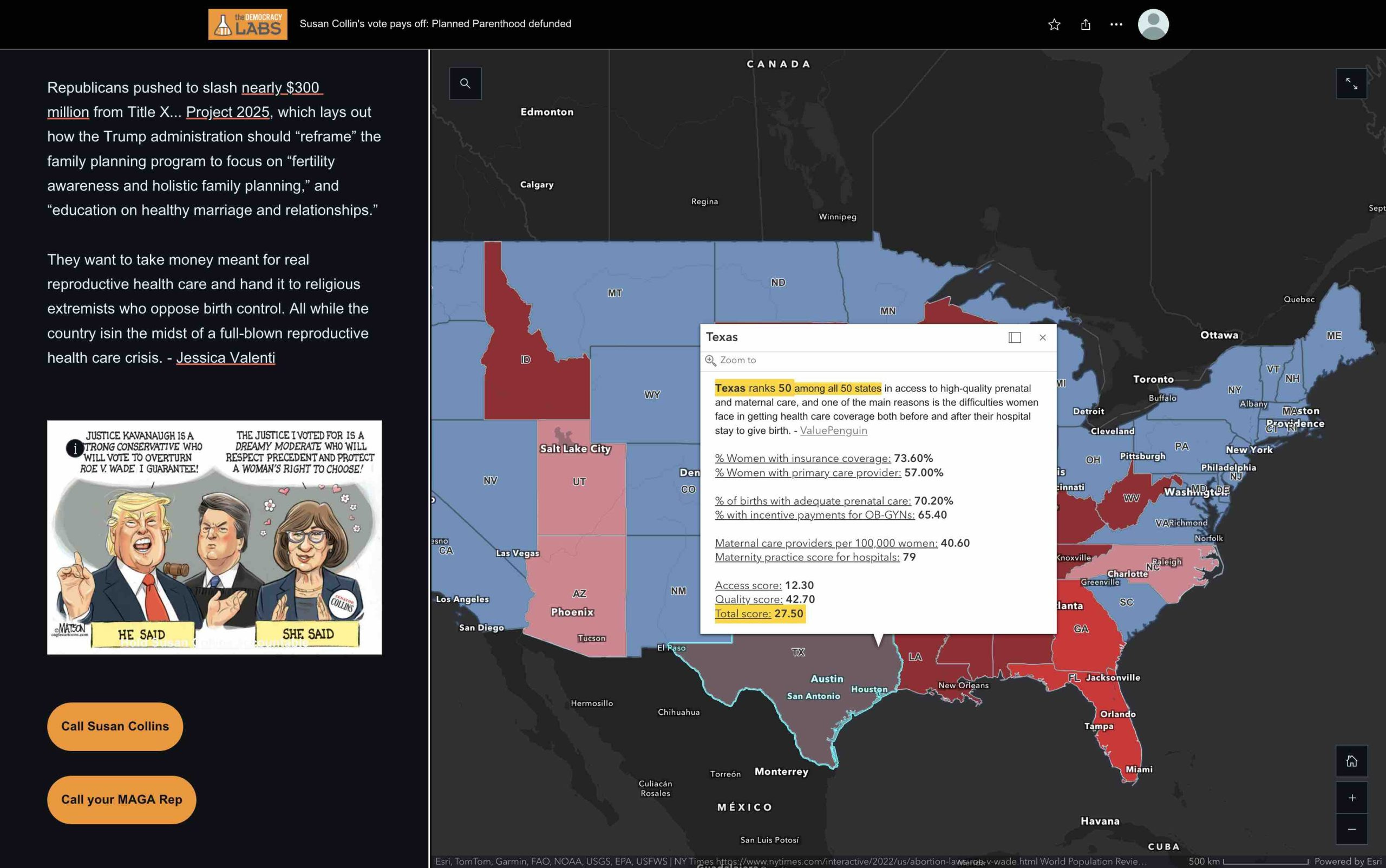1386x868 pixels.
Task: Open '% Women with insurance coverage' link
Action: [803, 458]
